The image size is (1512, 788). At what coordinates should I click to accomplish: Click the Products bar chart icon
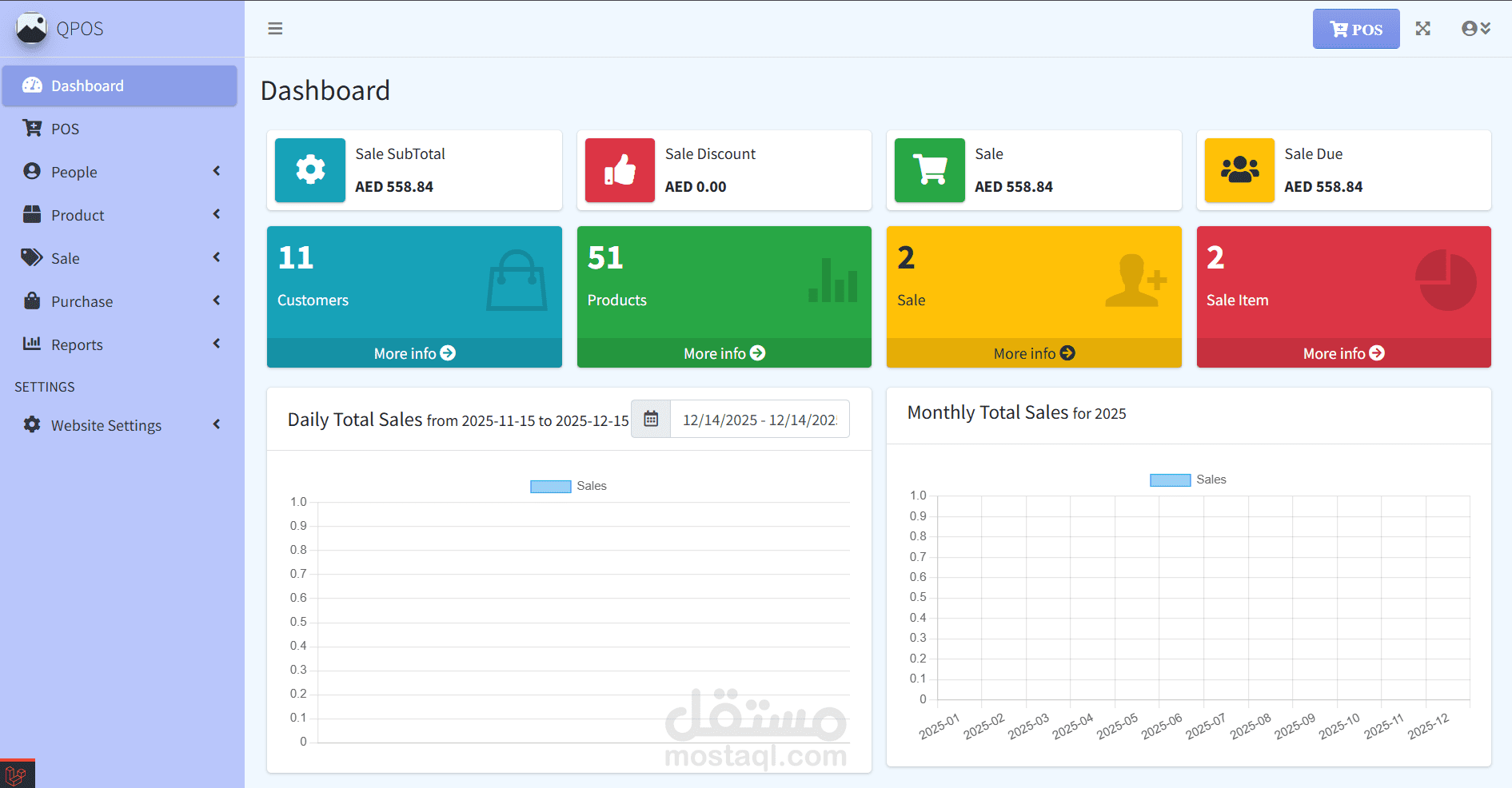833,281
